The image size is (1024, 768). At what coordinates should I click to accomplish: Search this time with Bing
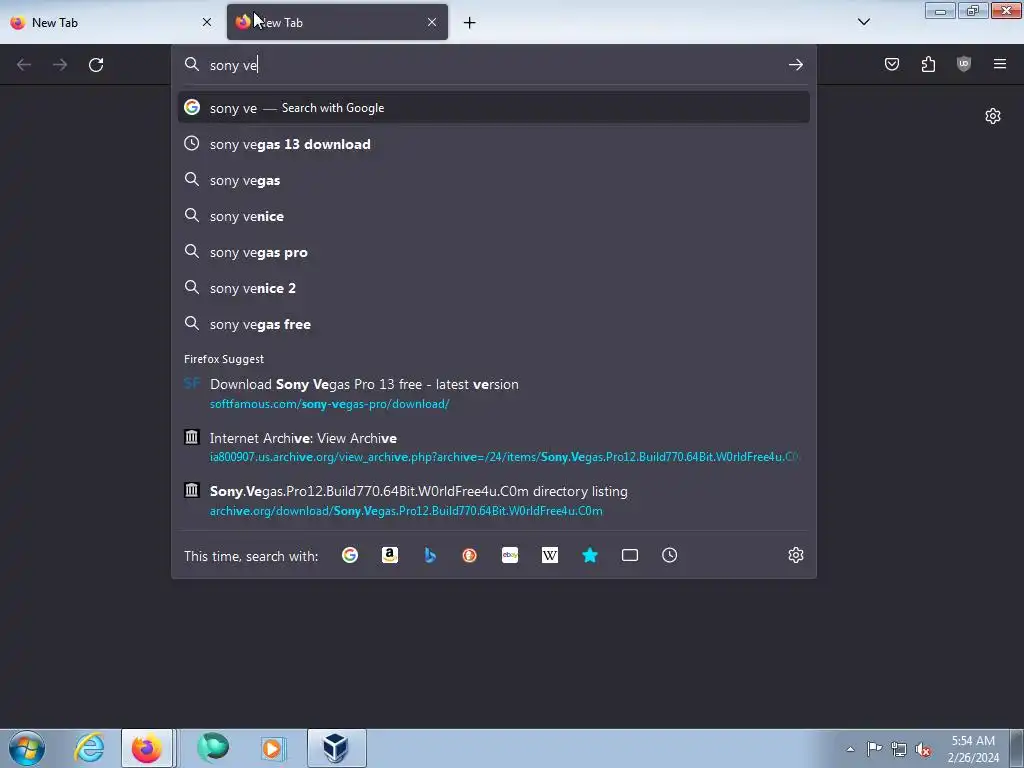click(430, 555)
